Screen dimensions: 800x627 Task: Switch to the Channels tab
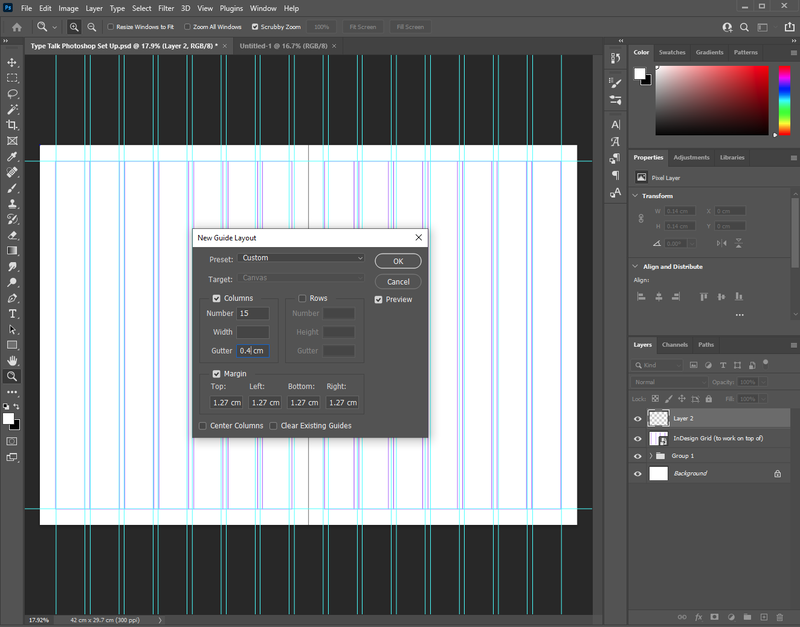675,345
